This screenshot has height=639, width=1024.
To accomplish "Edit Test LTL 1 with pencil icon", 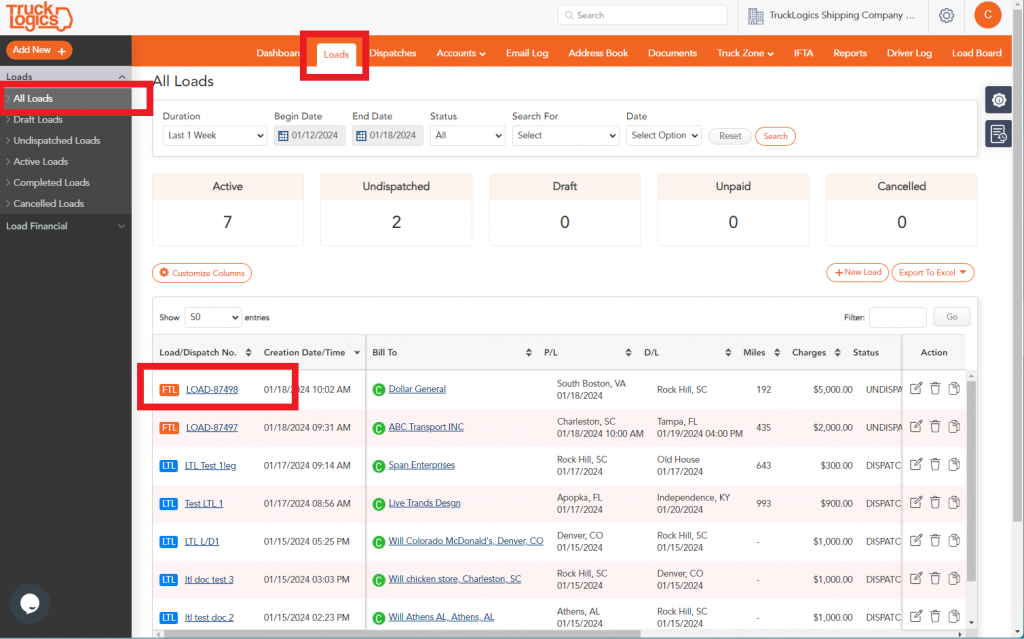I will (x=916, y=502).
